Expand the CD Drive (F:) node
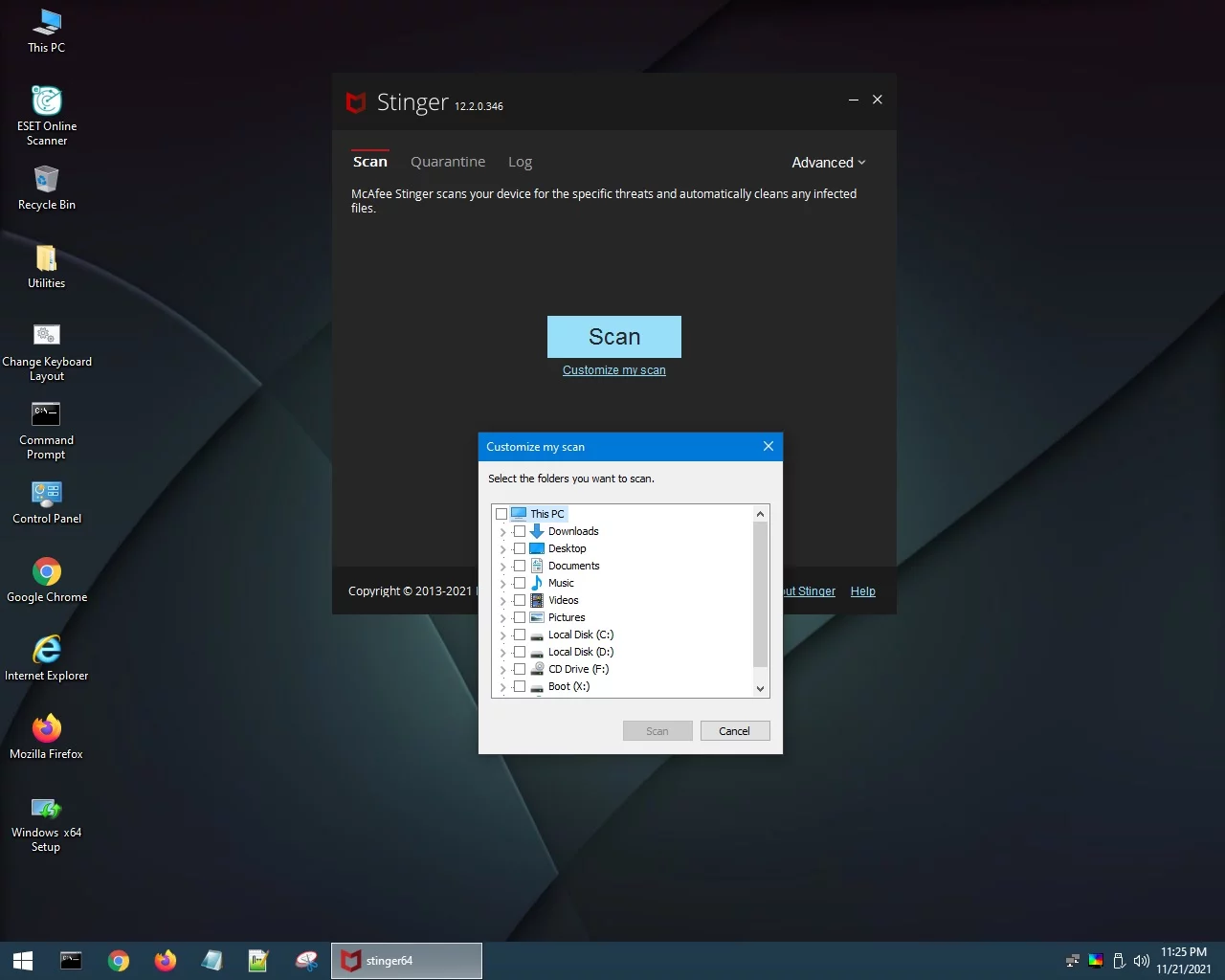Image resolution: width=1225 pixels, height=980 pixels. 502,670
